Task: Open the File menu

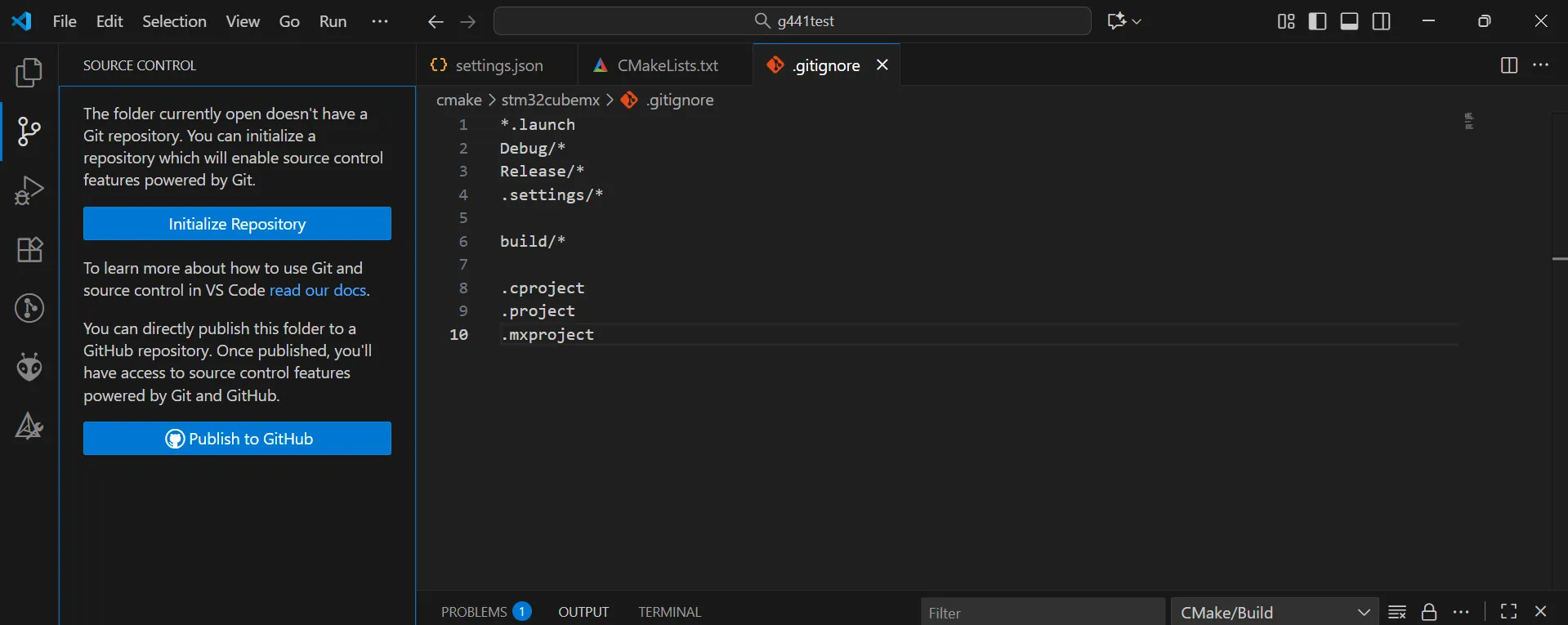Action: (x=65, y=21)
